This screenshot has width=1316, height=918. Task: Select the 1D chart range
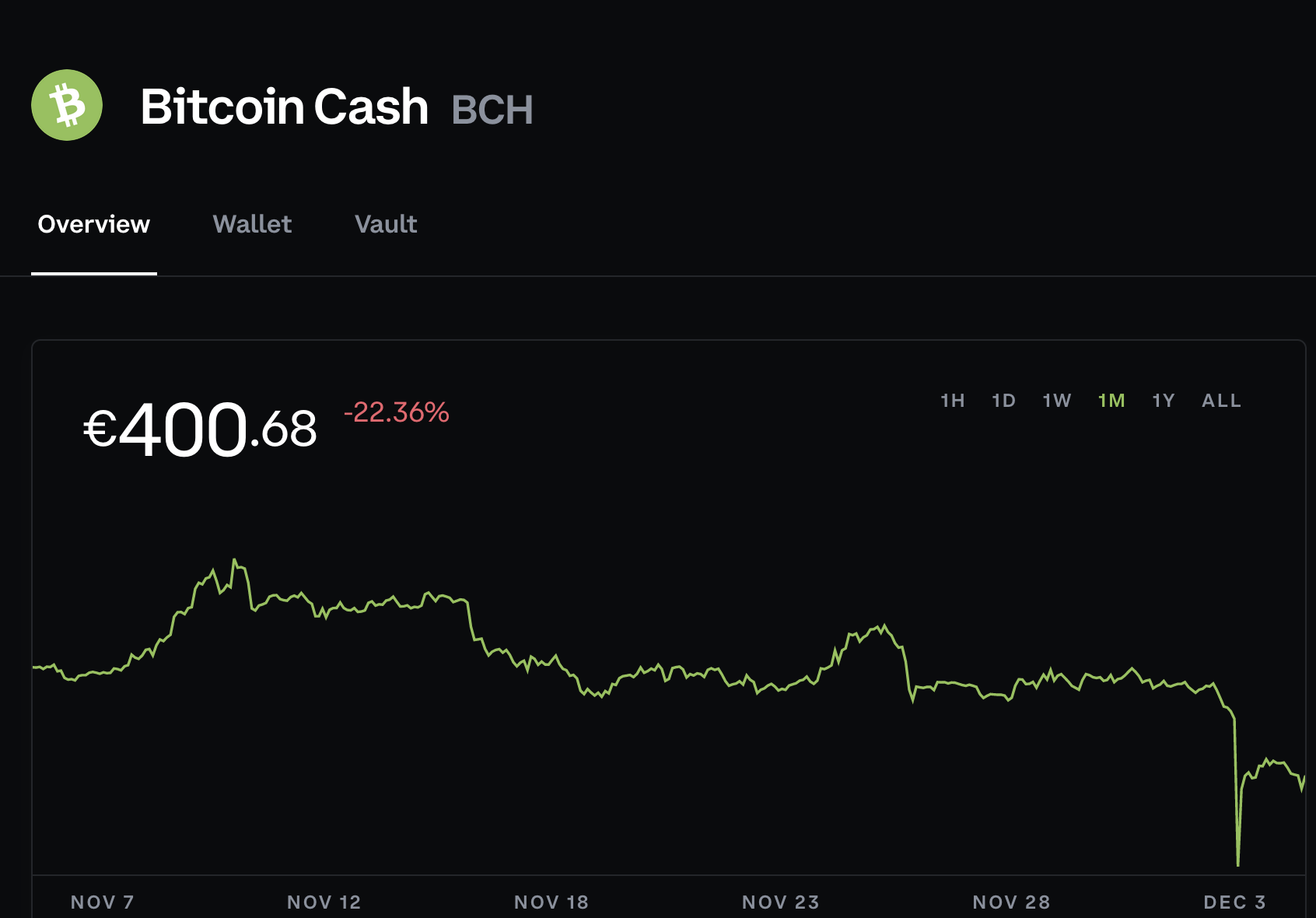tap(1004, 401)
